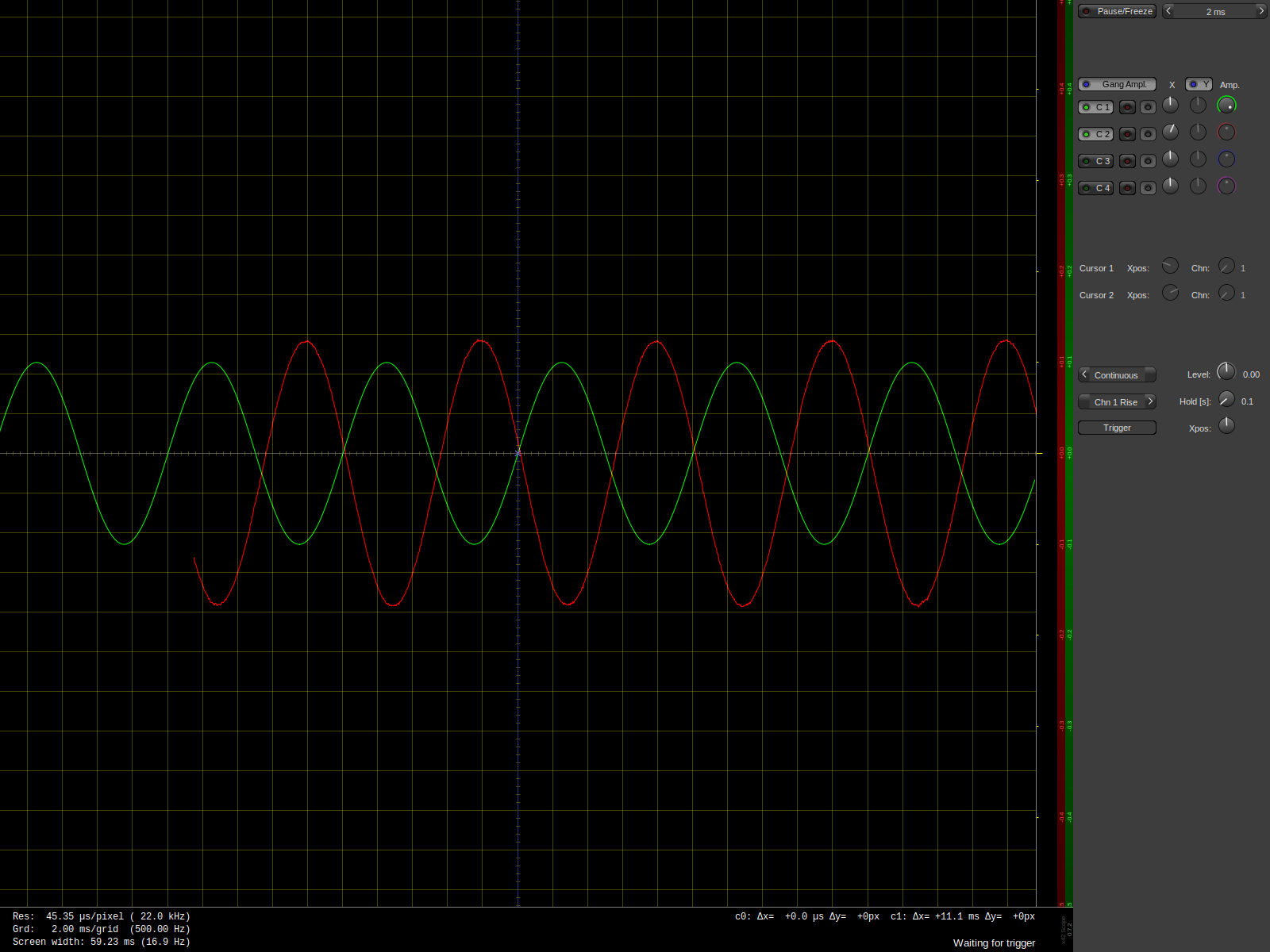This screenshot has width=1270, height=952.
Task: Click the red-dot button in the C 3 row
Action: pos(1127,161)
